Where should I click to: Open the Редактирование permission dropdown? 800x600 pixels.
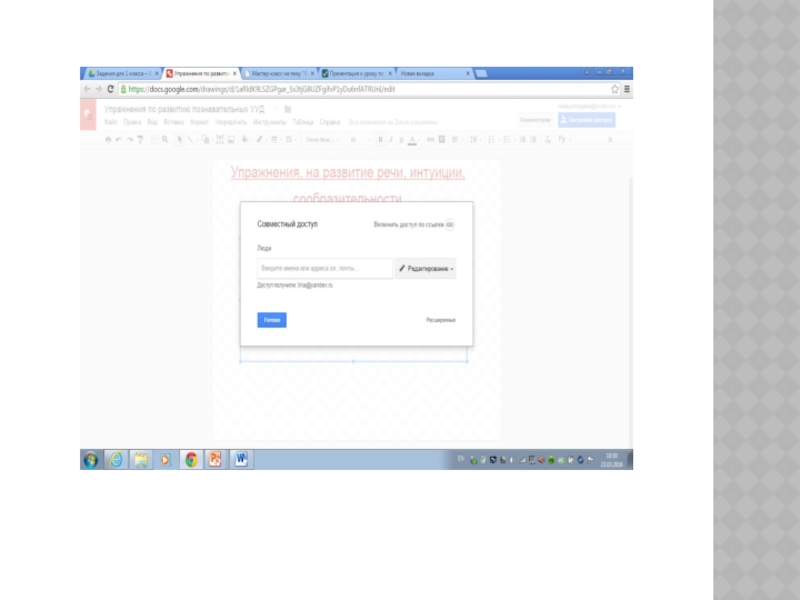click(426, 269)
